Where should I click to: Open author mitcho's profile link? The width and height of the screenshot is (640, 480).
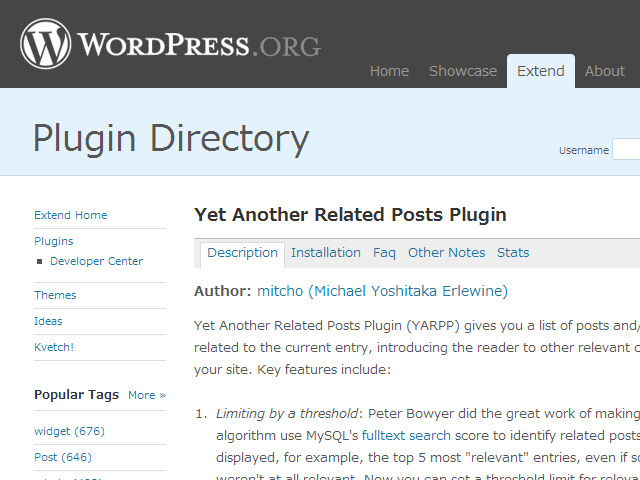(382, 291)
